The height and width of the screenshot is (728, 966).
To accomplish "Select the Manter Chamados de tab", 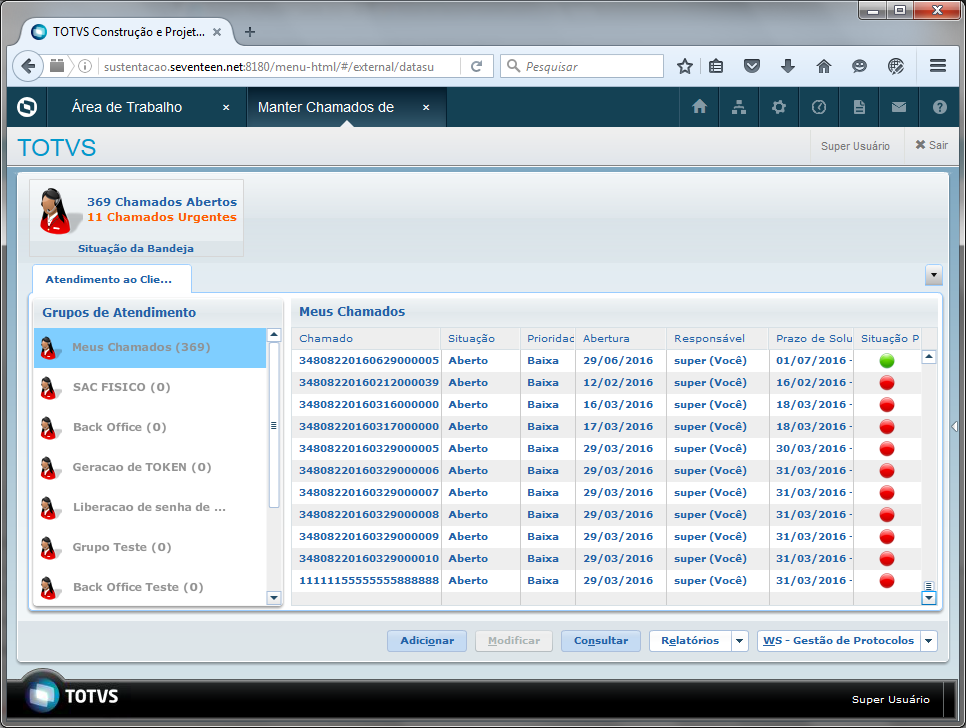I will point(325,107).
